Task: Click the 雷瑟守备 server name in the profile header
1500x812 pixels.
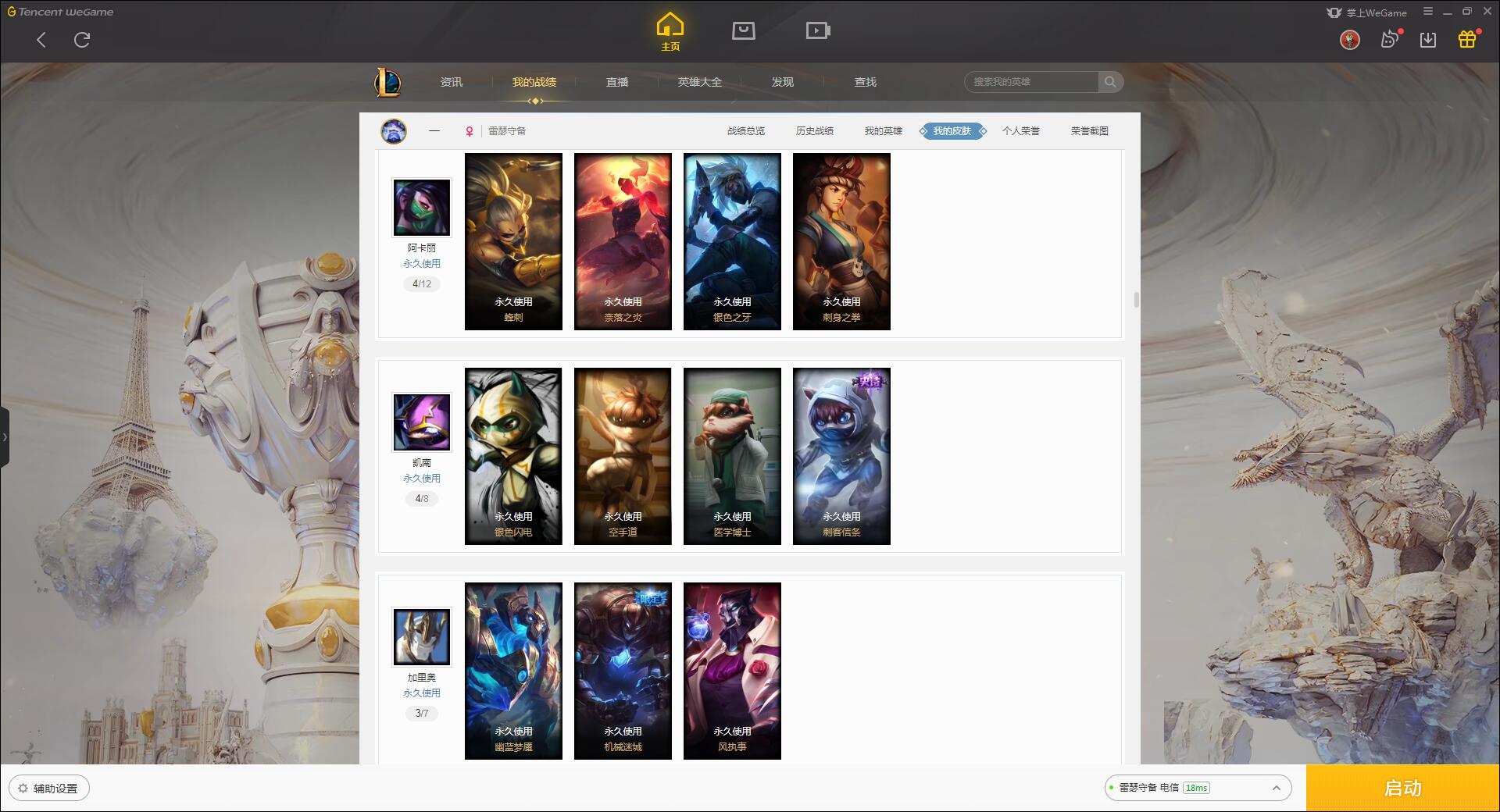Action: [x=507, y=131]
